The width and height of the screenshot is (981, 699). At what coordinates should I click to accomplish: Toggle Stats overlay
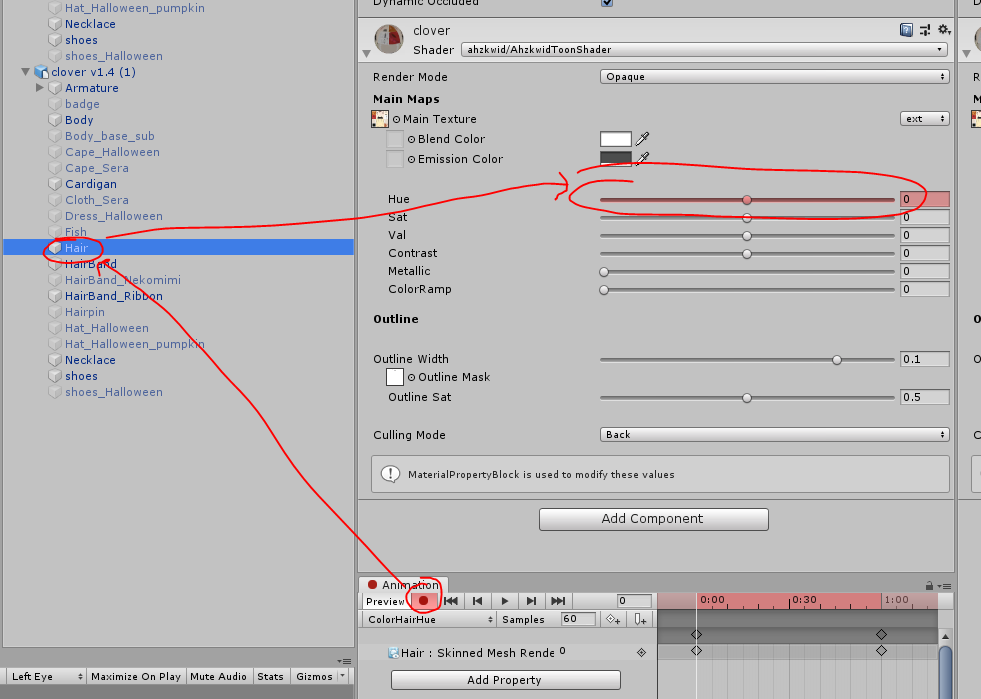(x=270, y=676)
